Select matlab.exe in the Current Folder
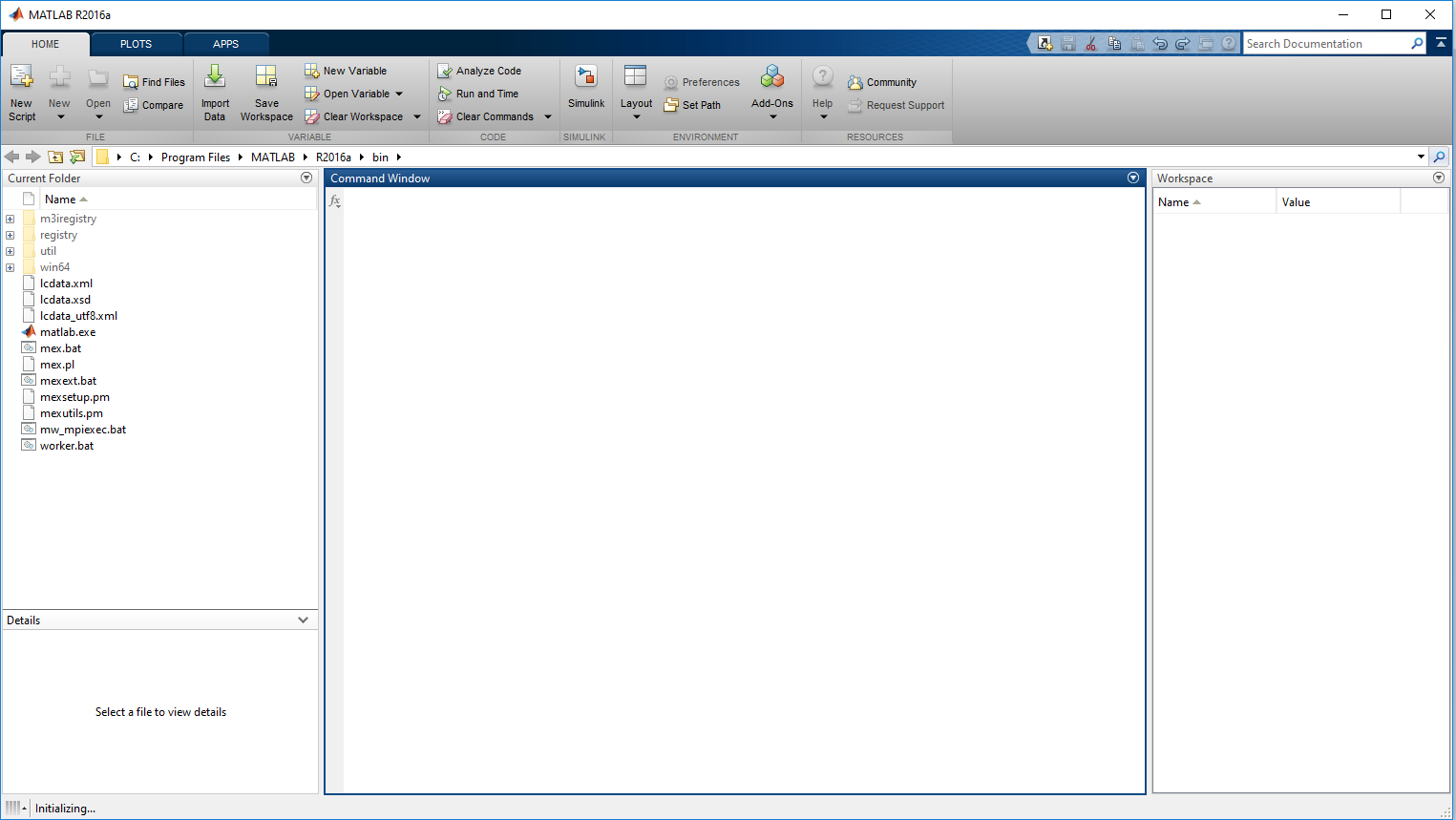The image size is (1456, 820). (68, 332)
